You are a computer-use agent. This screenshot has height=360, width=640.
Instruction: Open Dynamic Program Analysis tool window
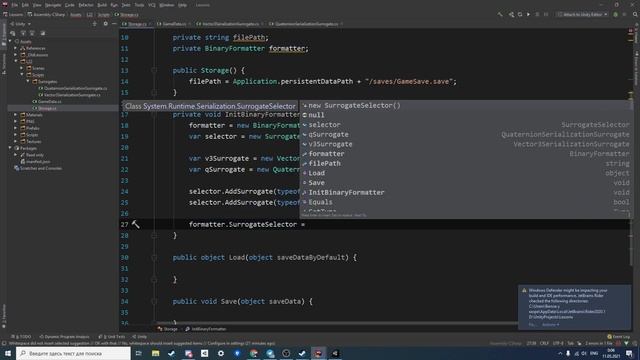(65, 337)
